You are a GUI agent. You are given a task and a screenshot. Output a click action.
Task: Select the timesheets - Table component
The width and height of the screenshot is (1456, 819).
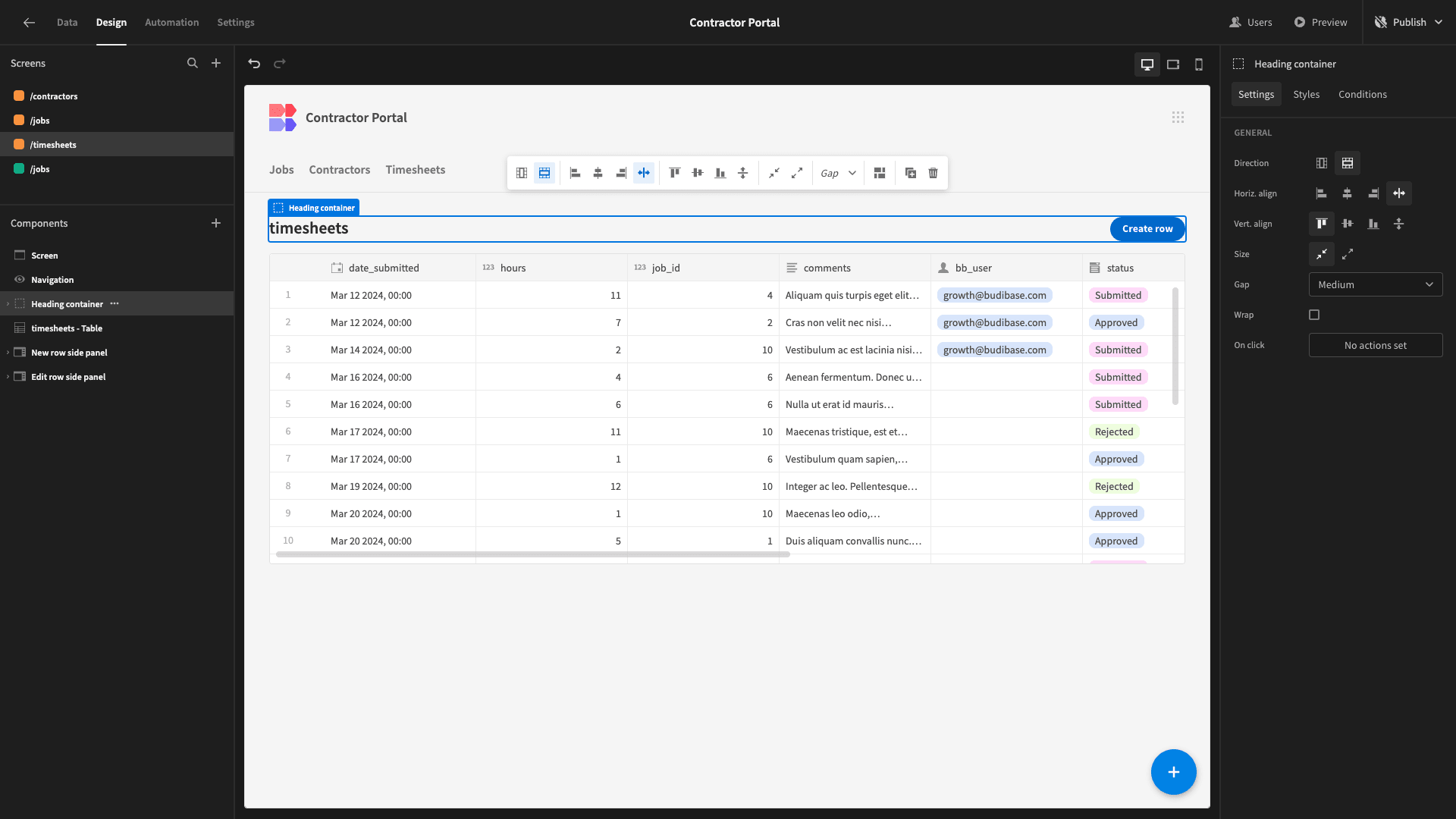(x=117, y=328)
